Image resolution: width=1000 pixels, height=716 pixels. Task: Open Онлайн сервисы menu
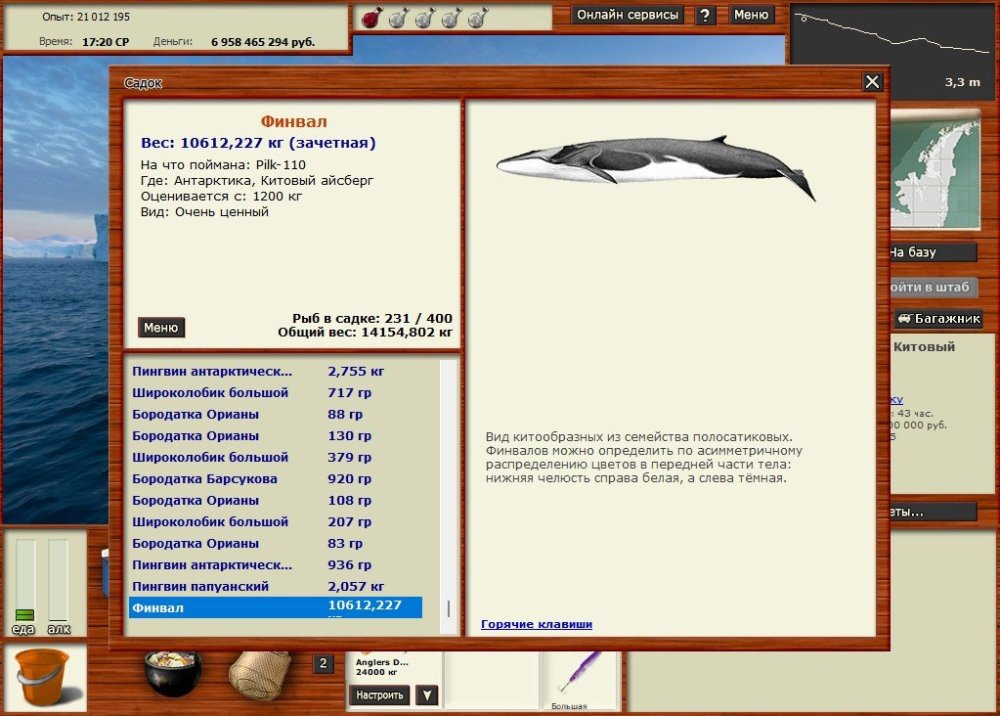(x=627, y=15)
